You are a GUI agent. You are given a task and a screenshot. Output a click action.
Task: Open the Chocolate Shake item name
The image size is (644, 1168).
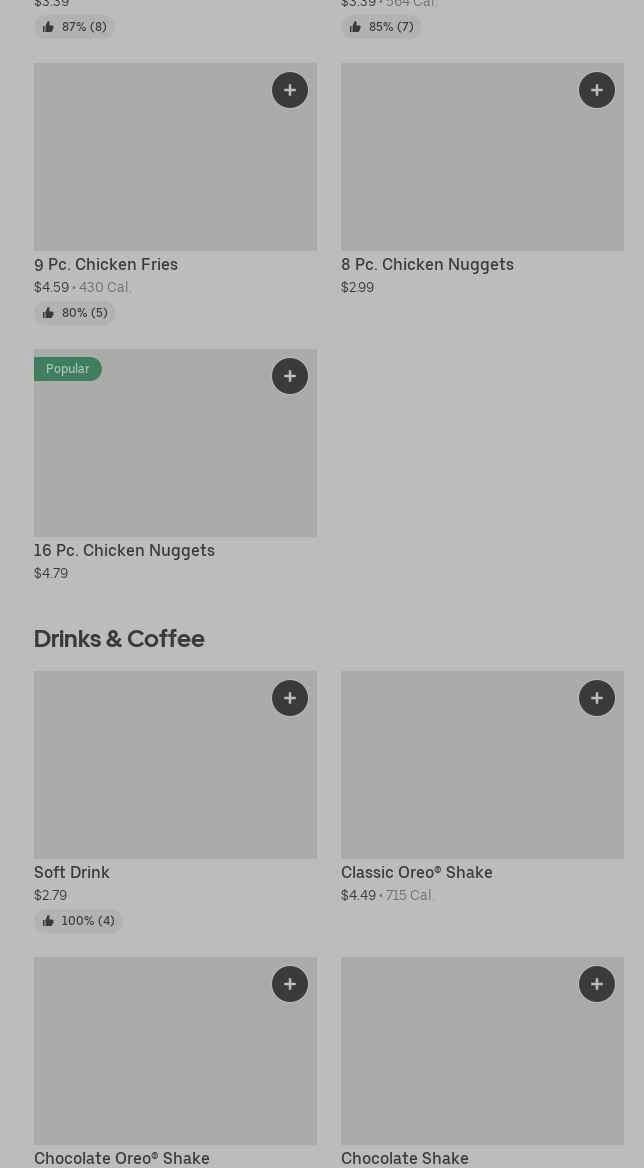pyautogui.click(x=404, y=1158)
